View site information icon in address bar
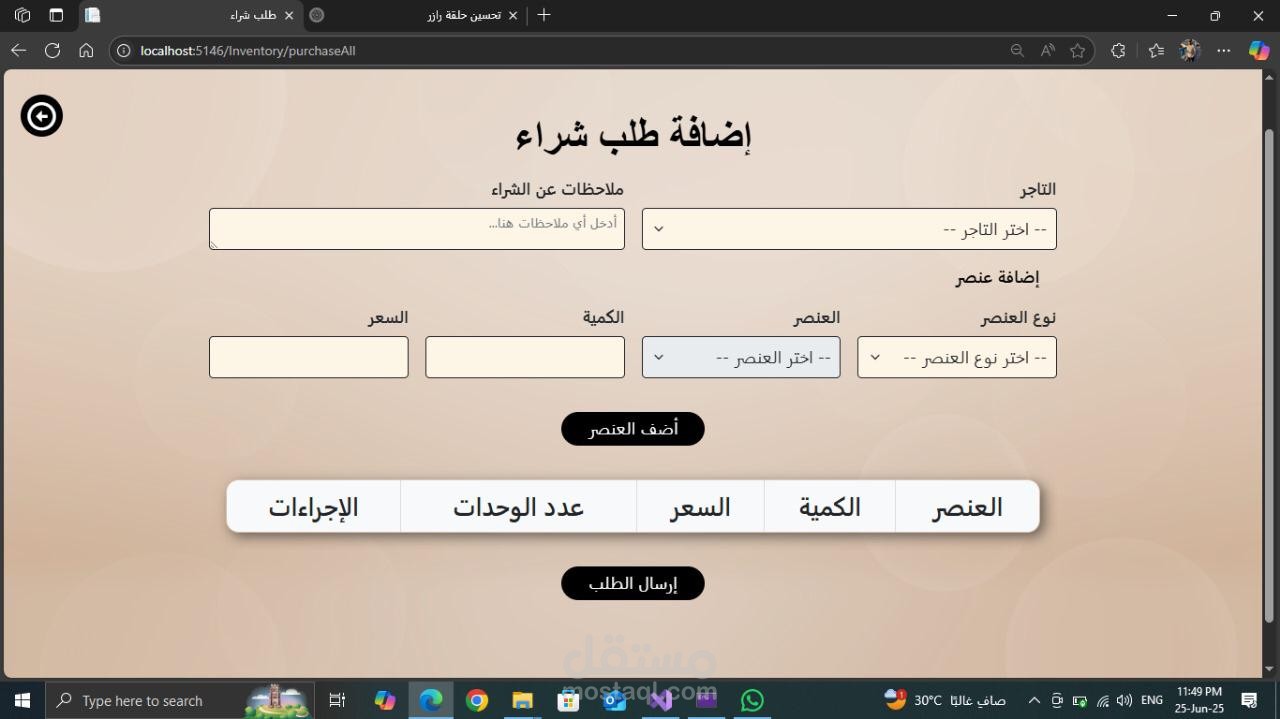Screen dimensions: 1280x719 click(x=123, y=50)
